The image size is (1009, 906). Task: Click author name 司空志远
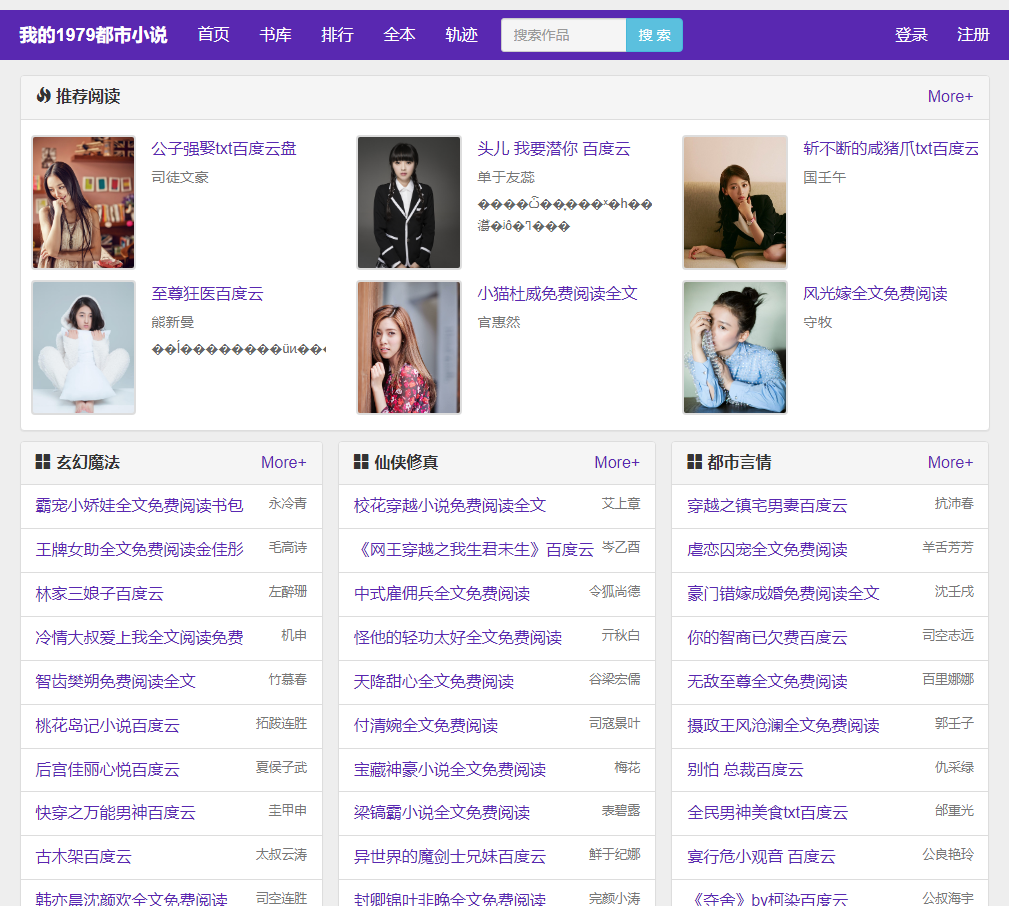948,635
